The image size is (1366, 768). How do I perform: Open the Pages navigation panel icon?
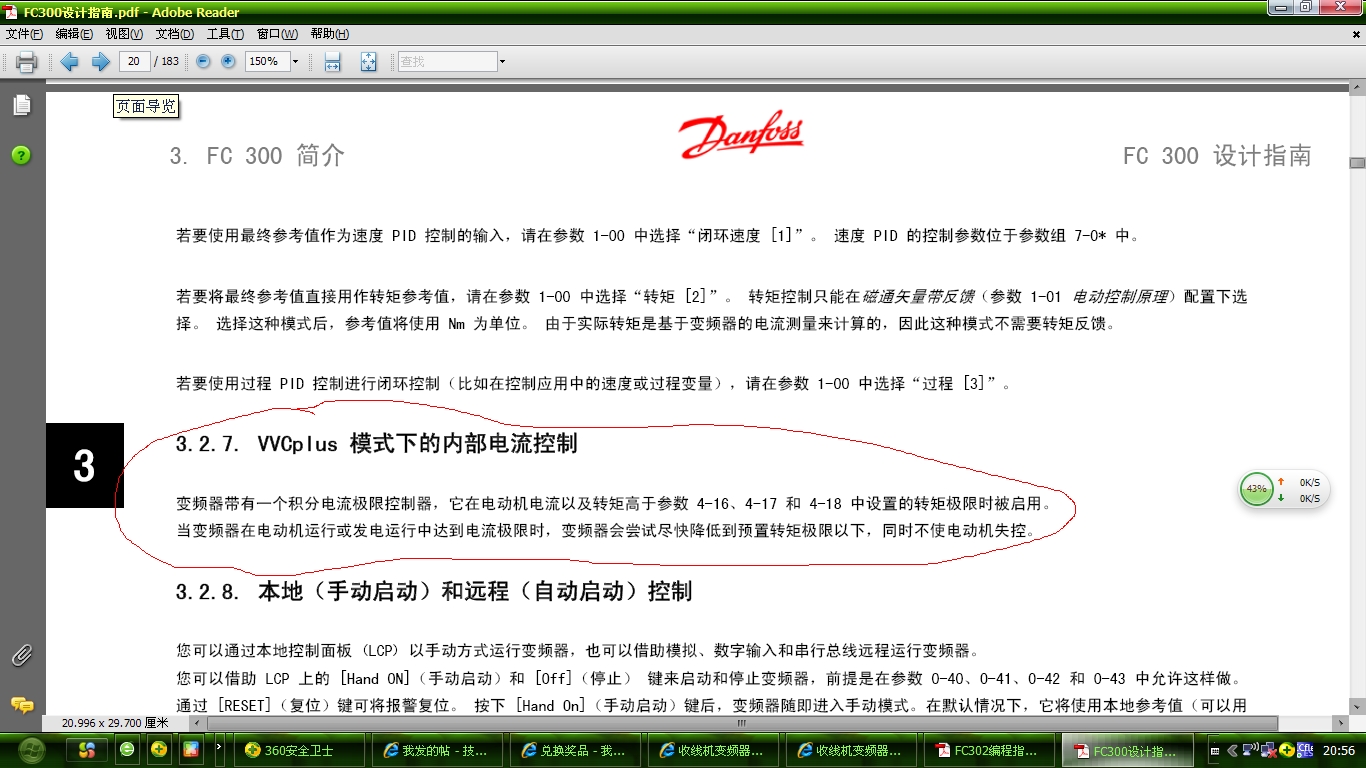tap(21, 105)
